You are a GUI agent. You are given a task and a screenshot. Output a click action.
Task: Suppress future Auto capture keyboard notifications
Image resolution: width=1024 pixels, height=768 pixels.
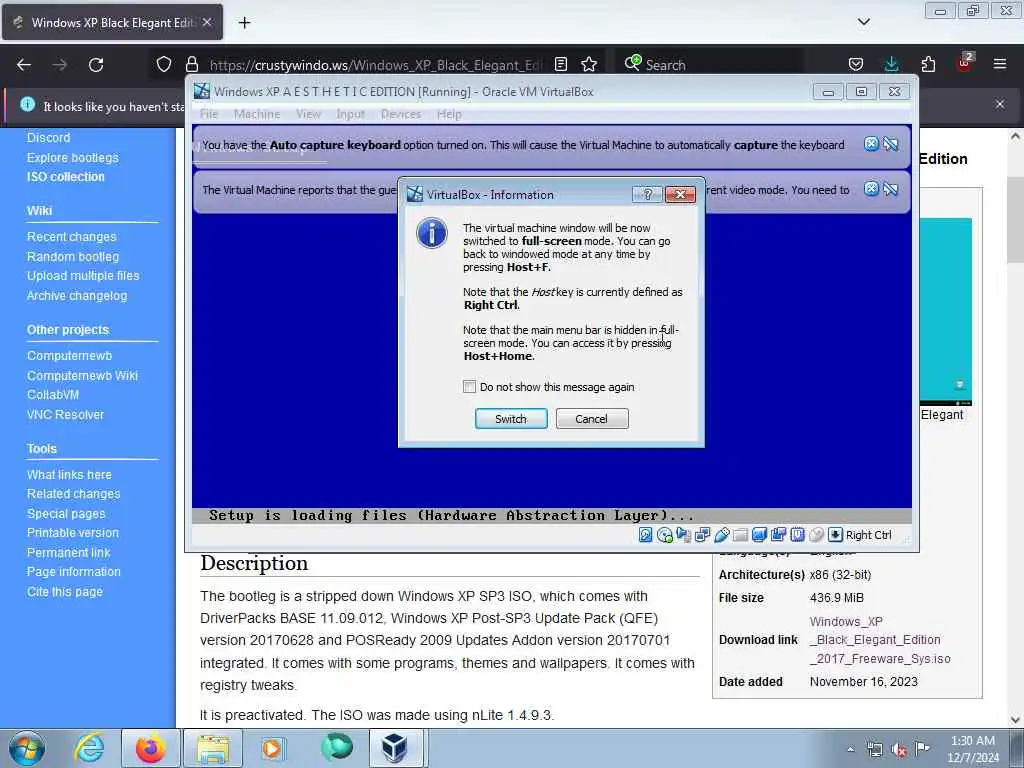891,144
